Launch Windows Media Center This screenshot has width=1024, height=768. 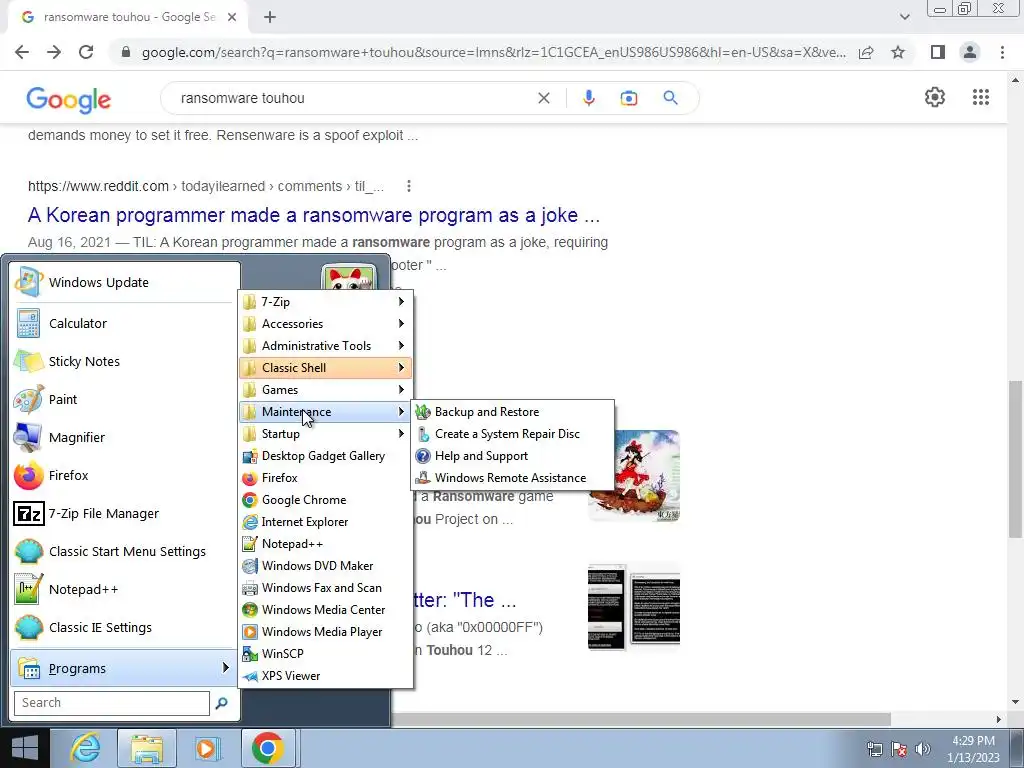(325, 609)
